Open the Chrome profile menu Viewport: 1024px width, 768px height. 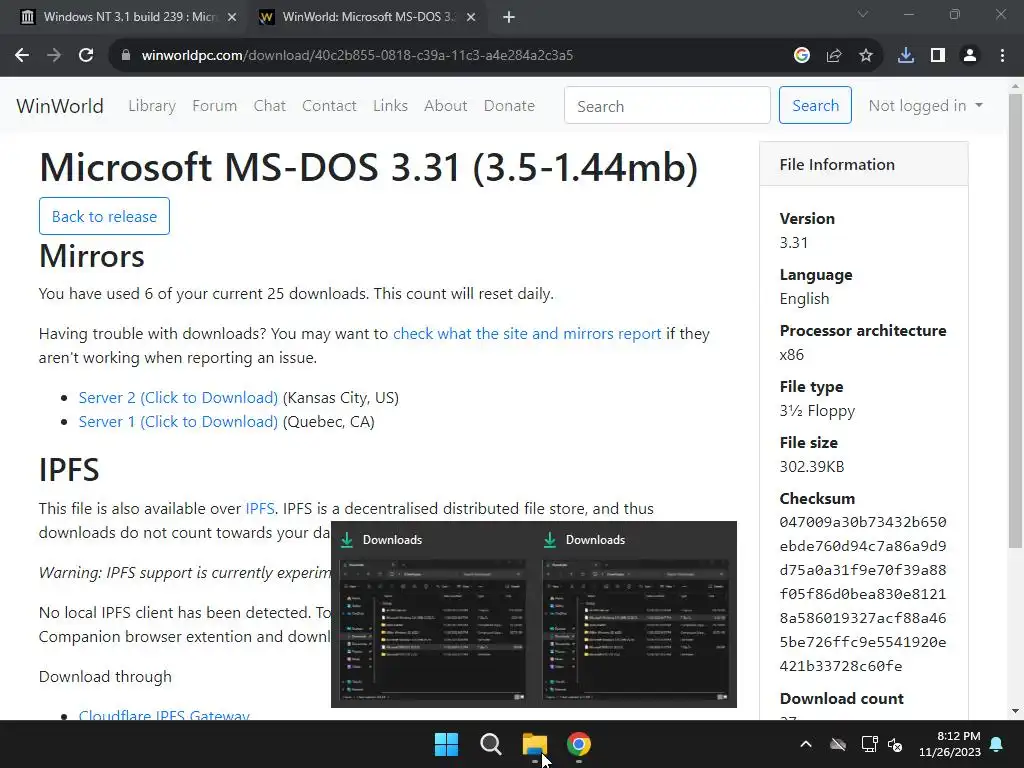pyautogui.click(x=970, y=56)
